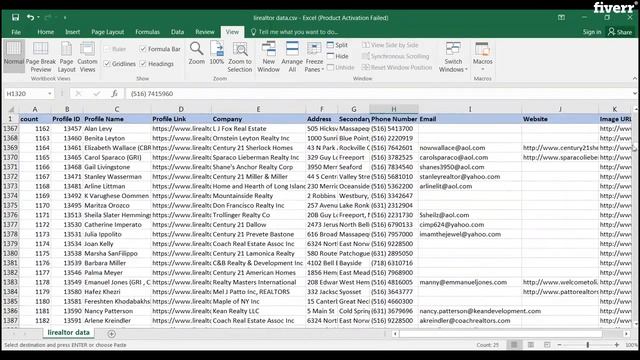Toggle the Gridlines checkbox
The image size is (640, 360).
tap(107, 64)
